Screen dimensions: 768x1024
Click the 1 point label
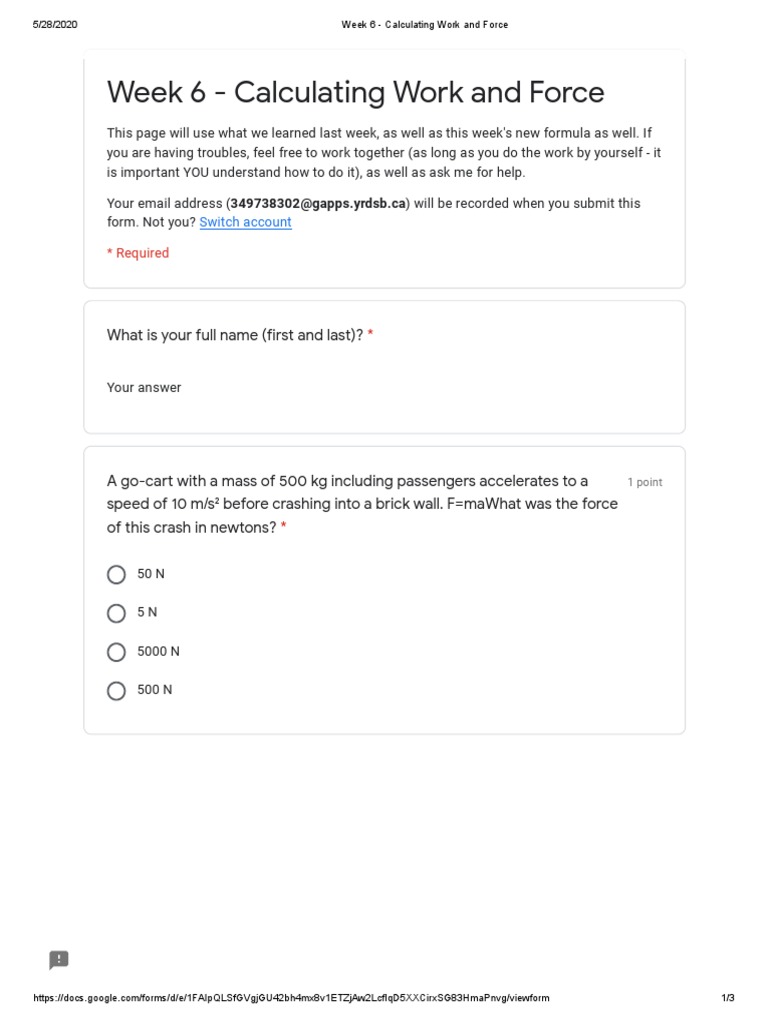(x=644, y=482)
